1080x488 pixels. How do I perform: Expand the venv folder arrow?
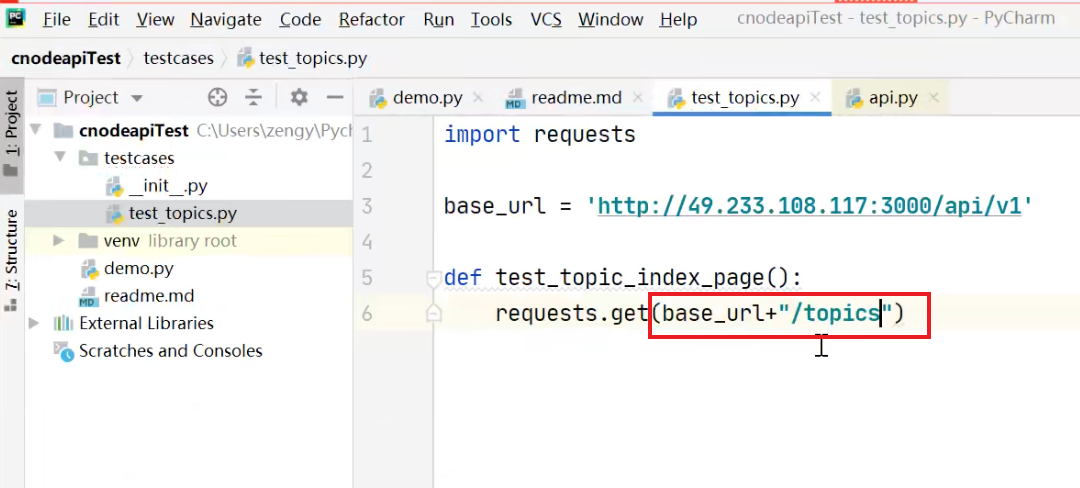[59, 240]
